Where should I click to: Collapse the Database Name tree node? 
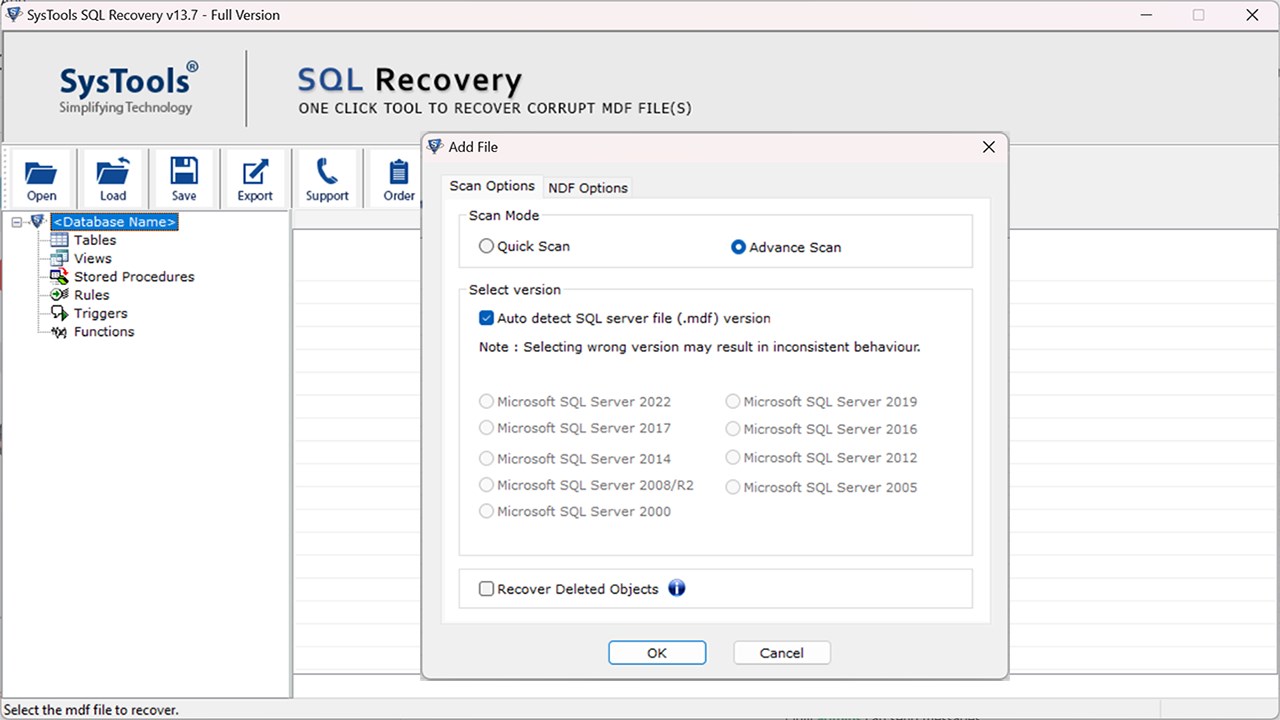click(x=17, y=222)
